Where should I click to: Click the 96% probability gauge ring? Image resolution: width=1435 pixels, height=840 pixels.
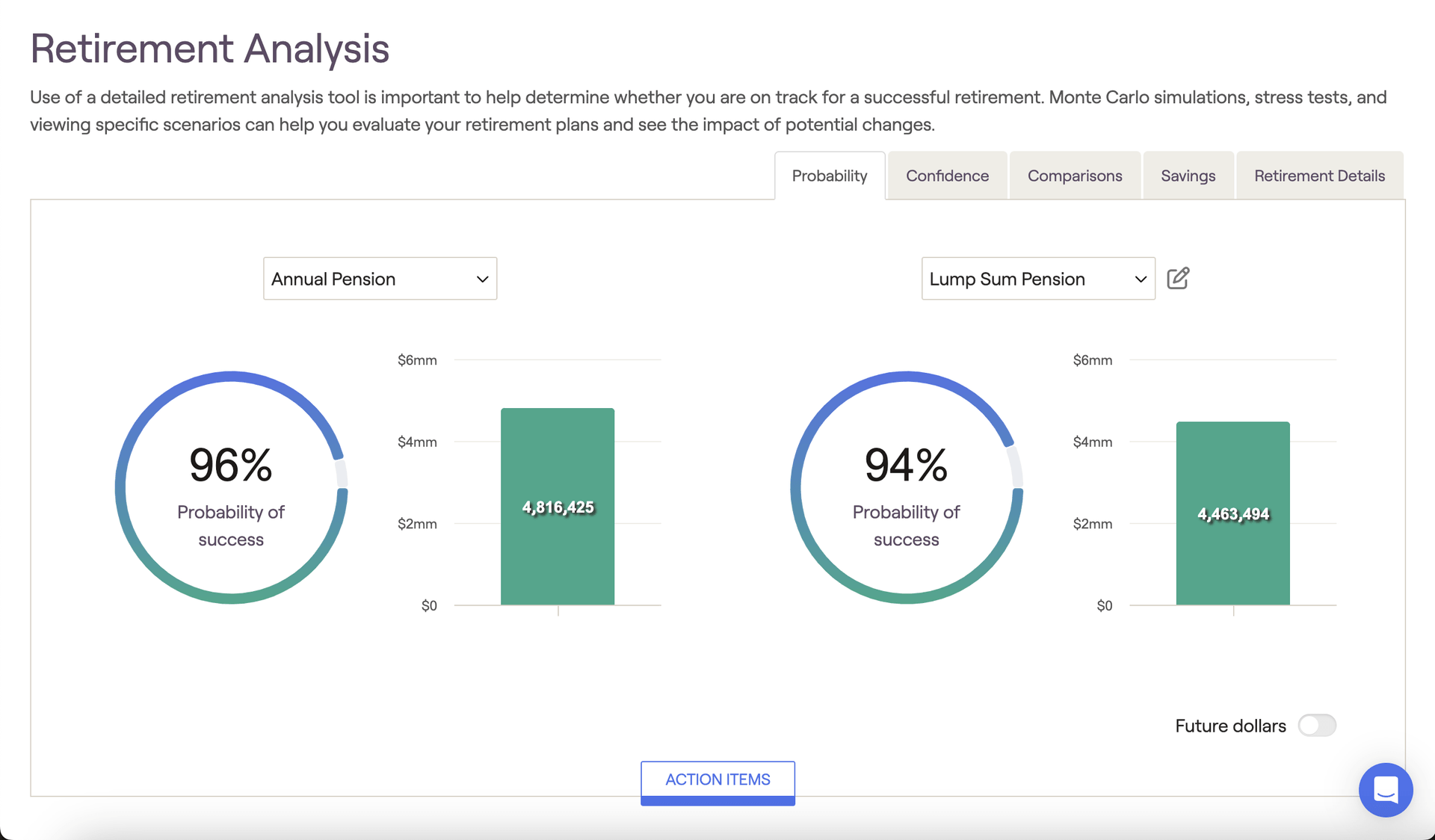(231, 487)
